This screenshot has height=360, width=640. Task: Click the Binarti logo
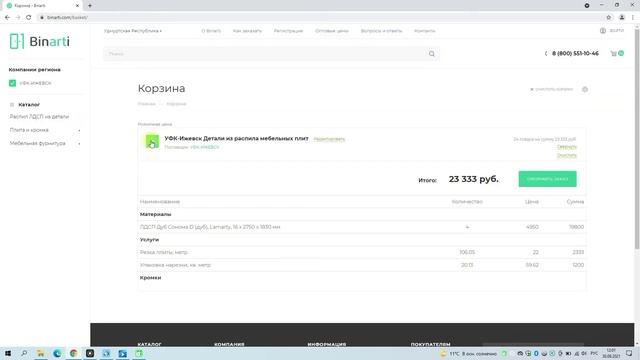pyautogui.click(x=40, y=41)
